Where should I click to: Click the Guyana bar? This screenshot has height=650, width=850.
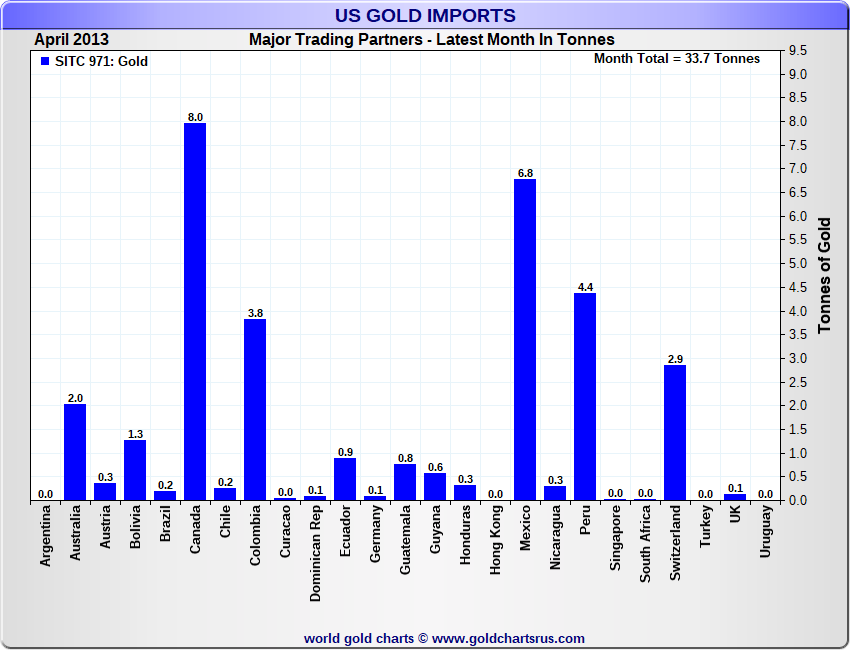(x=435, y=487)
